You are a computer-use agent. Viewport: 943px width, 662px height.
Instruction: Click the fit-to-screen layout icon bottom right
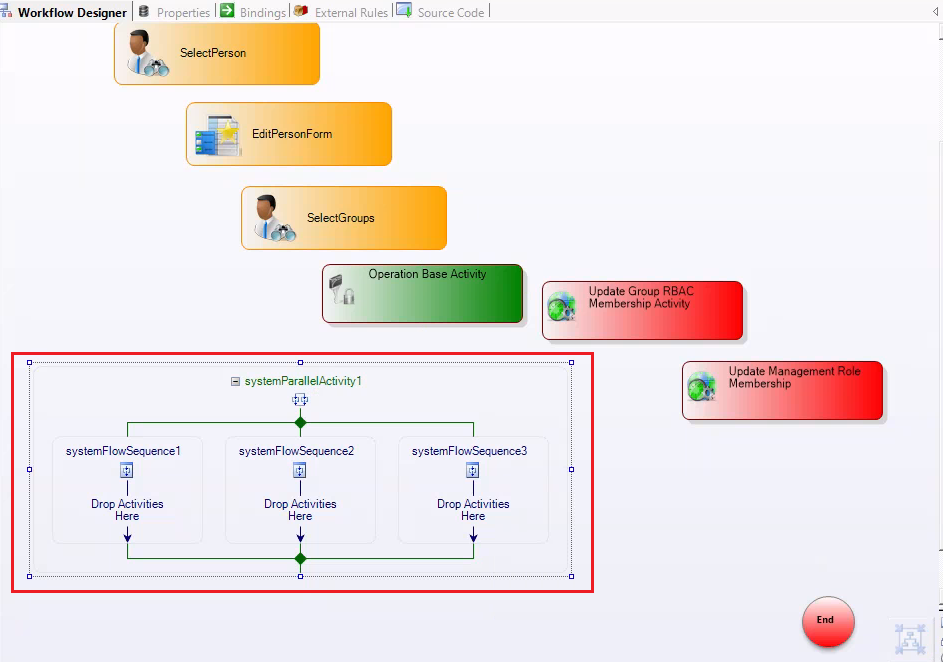(910, 639)
